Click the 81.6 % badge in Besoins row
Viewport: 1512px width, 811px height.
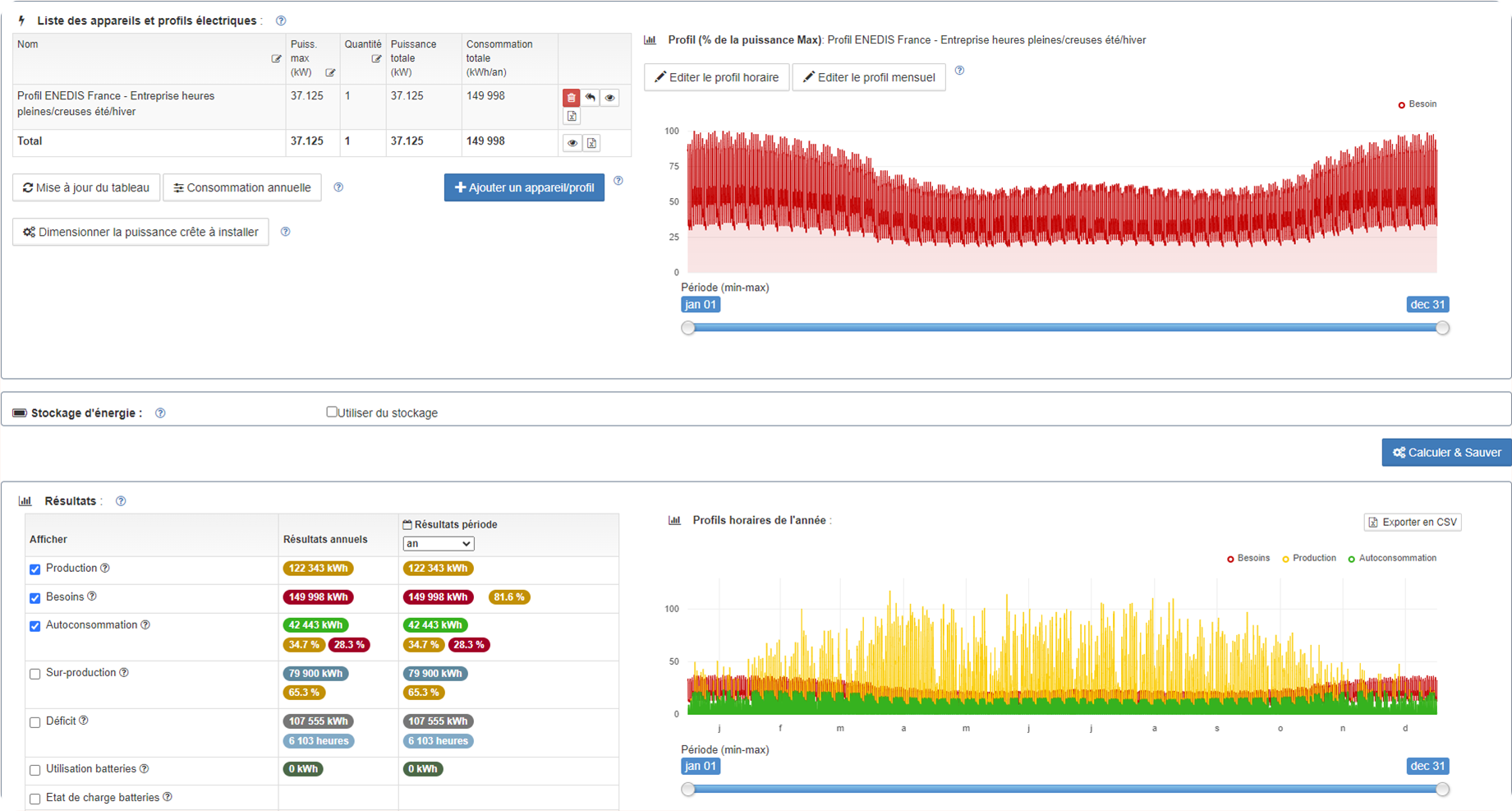[509, 597]
